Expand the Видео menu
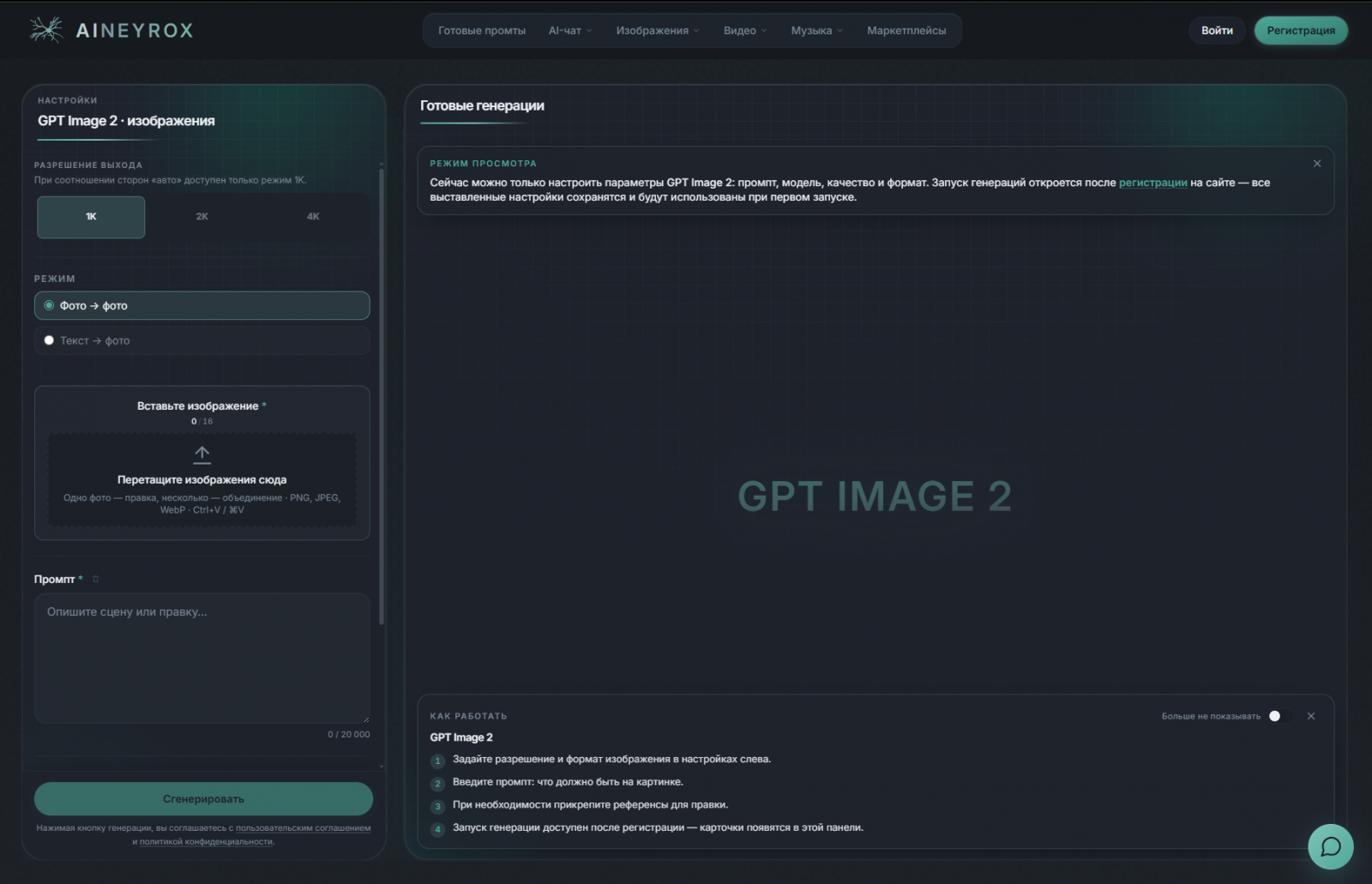The image size is (1372, 884). pyautogui.click(x=745, y=31)
